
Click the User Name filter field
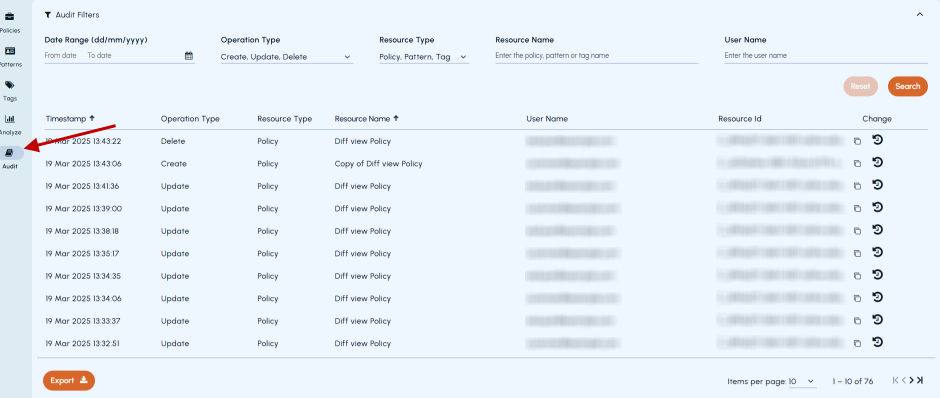click(x=826, y=56)
